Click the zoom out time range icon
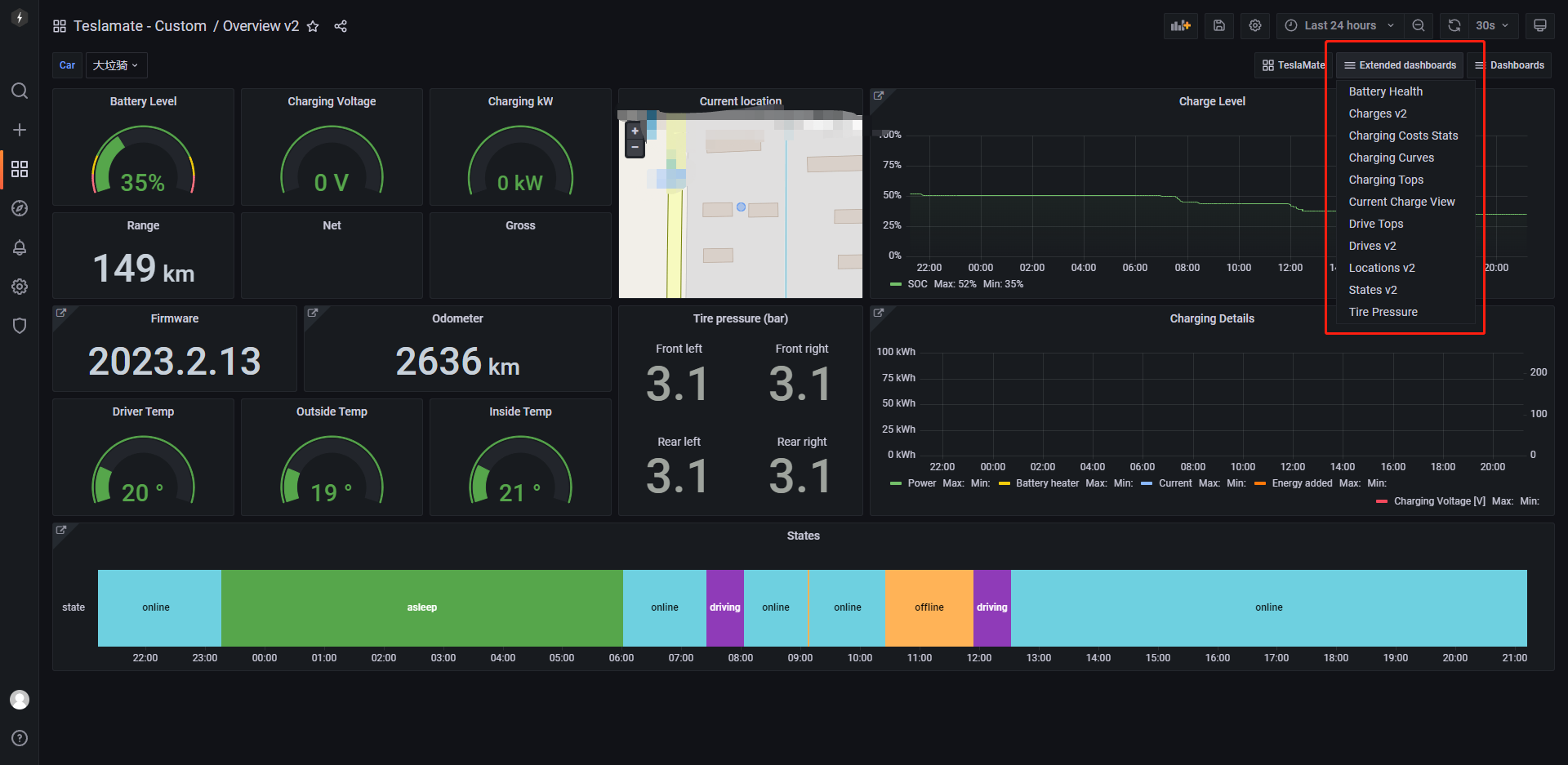The image size is (1568, 765). (x=1419, y=25)
